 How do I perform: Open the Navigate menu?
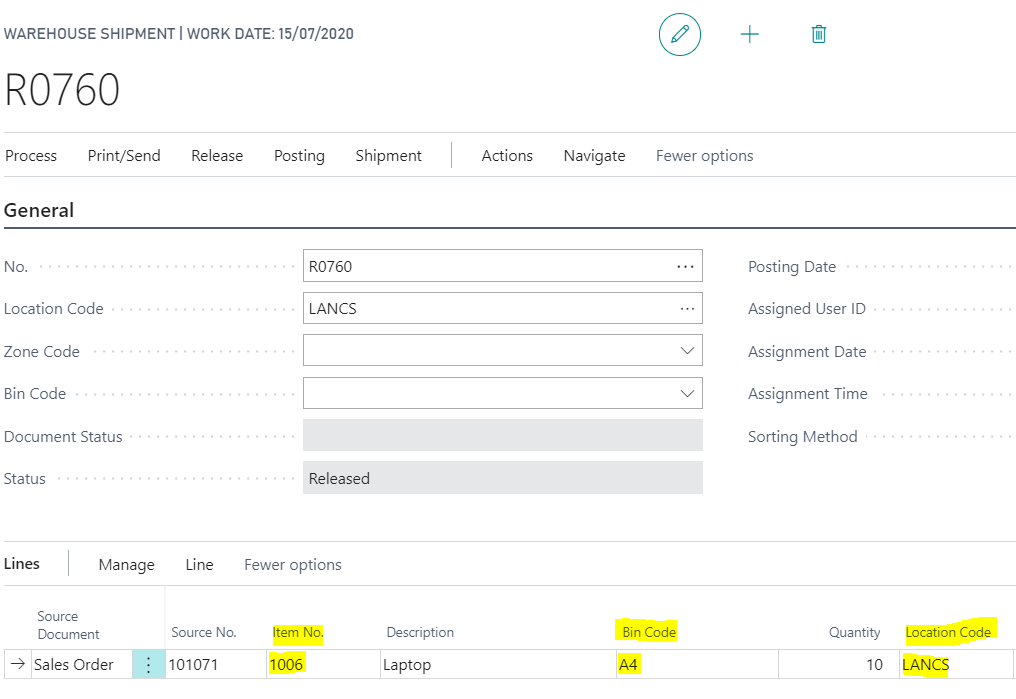(x=594, y=156)
